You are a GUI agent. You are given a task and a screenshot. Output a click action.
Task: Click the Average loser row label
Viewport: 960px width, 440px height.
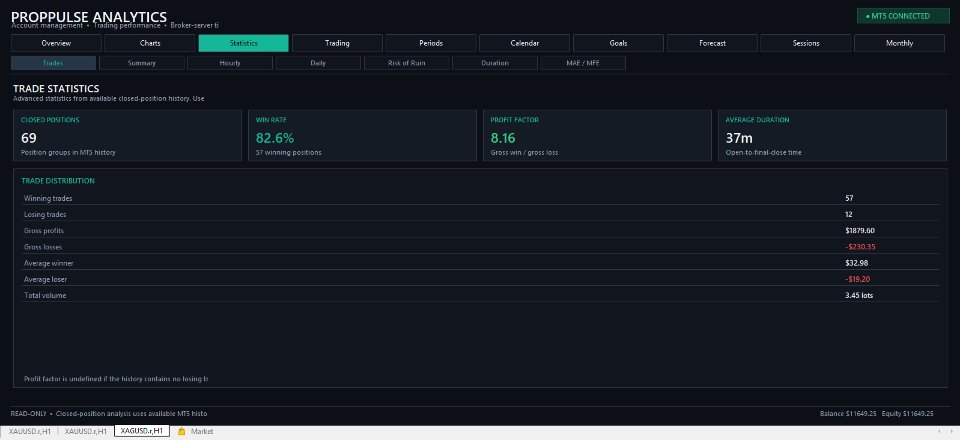click(x=45, y=279)
